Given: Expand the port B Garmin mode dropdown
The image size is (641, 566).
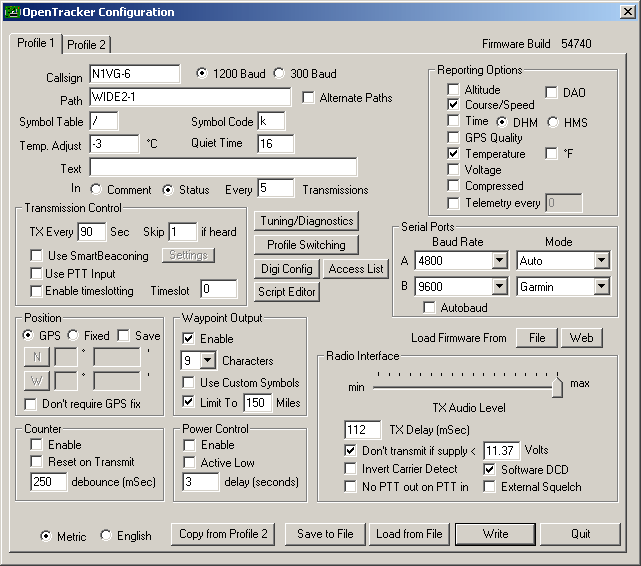Looking at the screenshot, I should pyautogui.click(x=601, y=286).
